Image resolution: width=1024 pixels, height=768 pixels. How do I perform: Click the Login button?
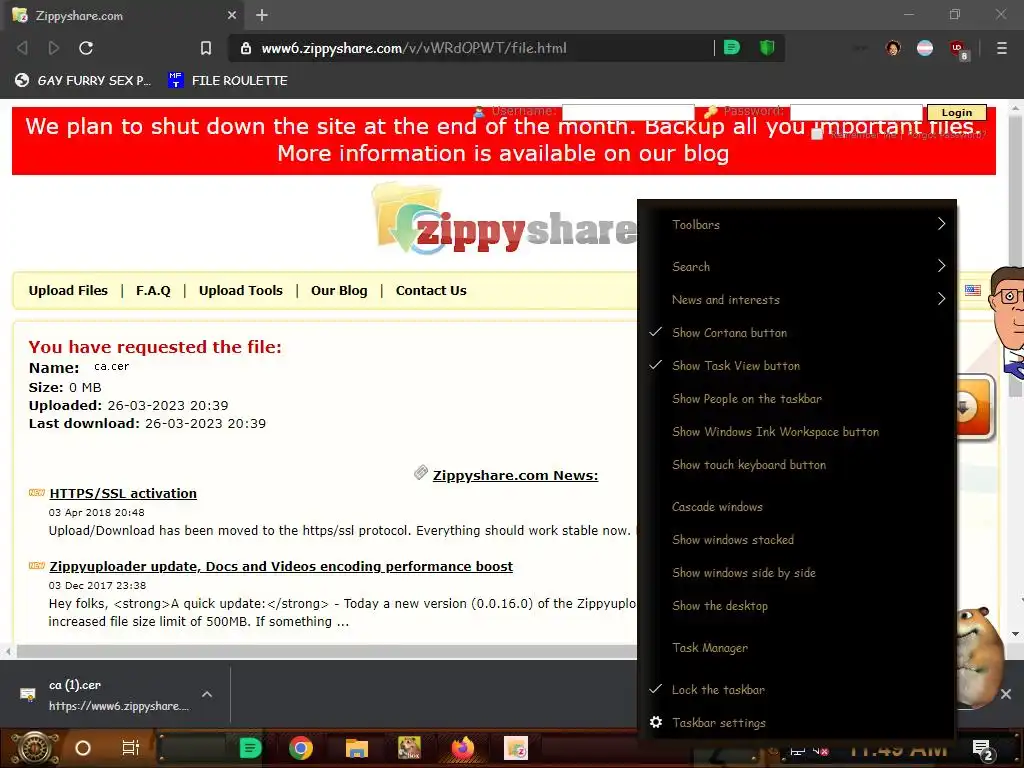tap(957, 112)
